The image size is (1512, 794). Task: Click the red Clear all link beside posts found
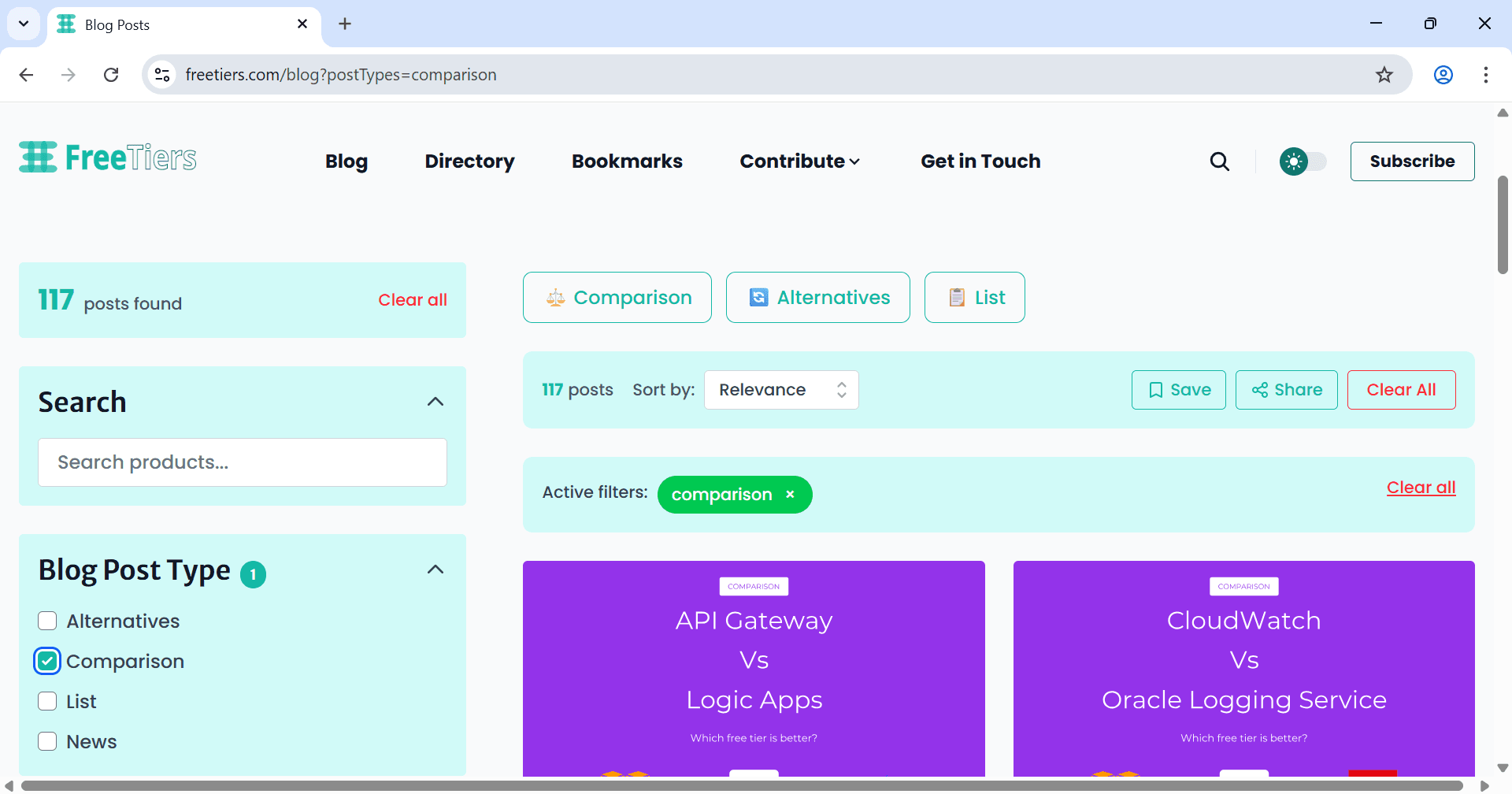point(413,300)
